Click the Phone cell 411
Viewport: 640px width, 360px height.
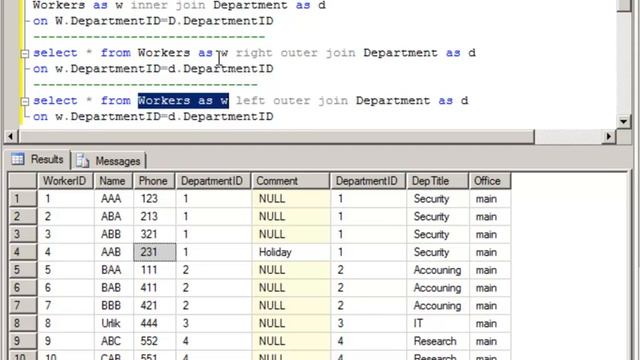[x=155, y=288]
